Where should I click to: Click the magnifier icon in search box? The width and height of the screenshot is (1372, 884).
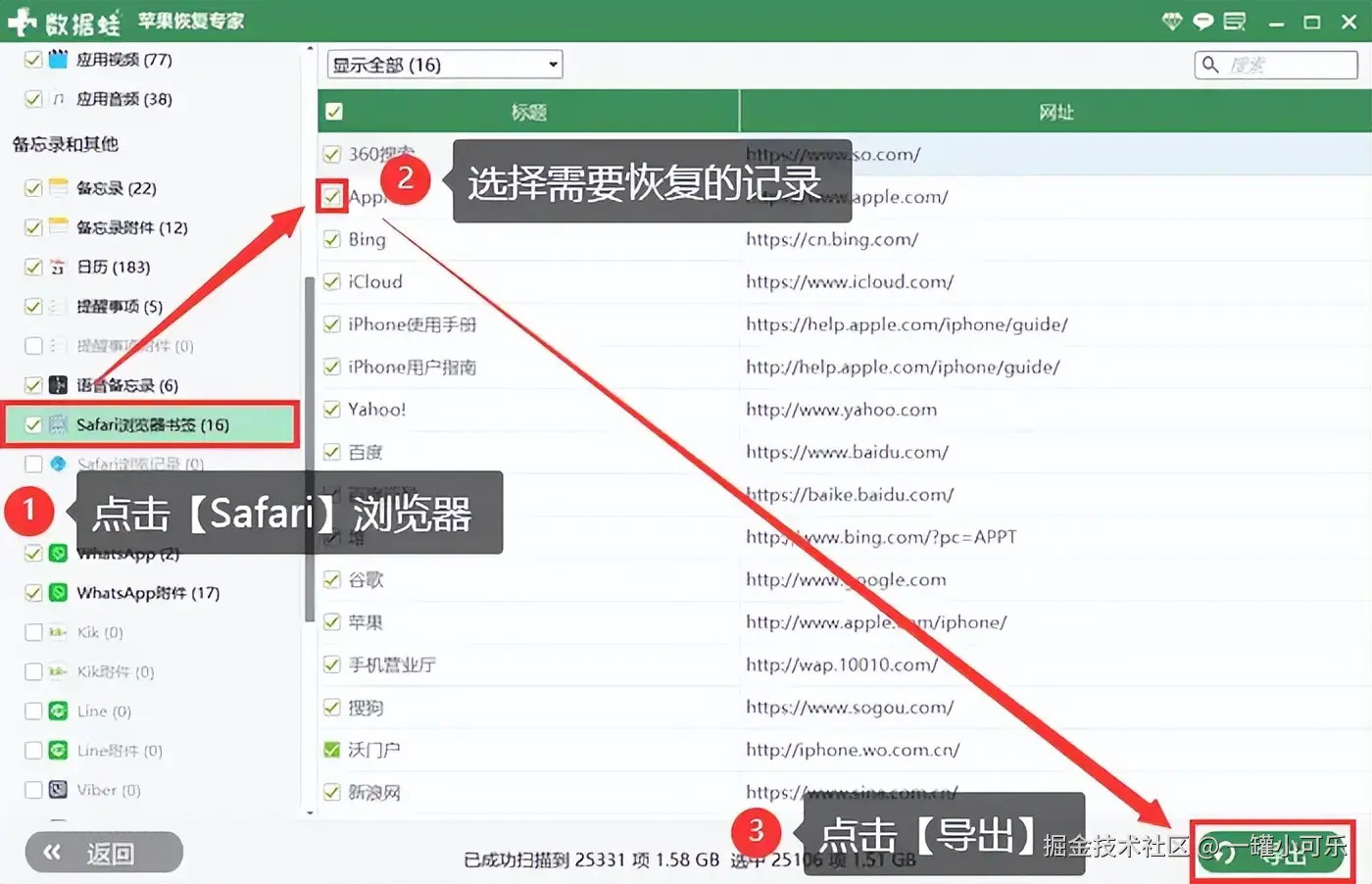coord(1210,65)
